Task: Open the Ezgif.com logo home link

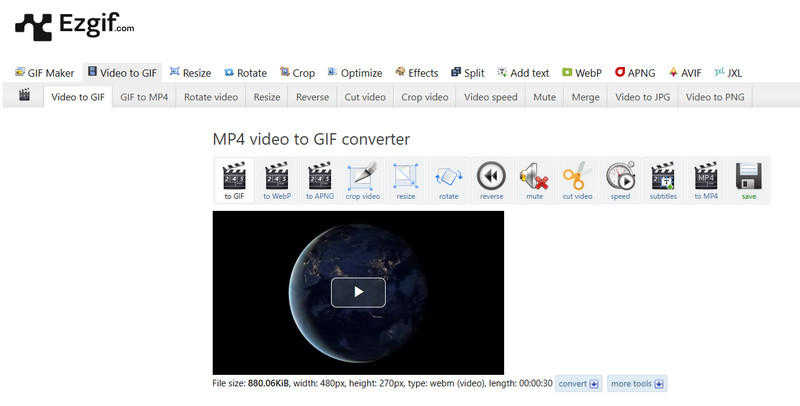Action: [74, 26]
